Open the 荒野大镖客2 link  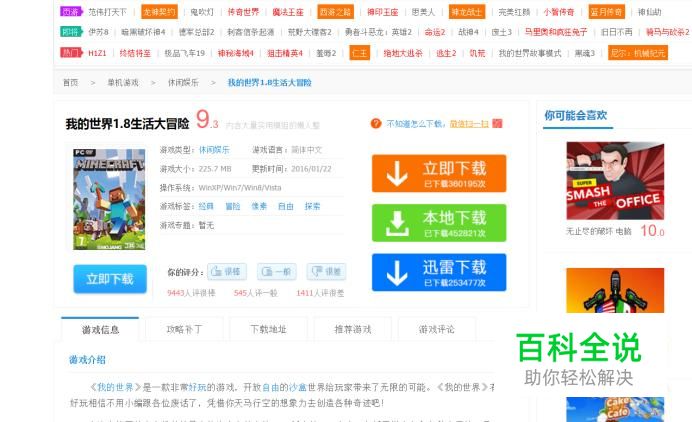[x=309, y=32]
